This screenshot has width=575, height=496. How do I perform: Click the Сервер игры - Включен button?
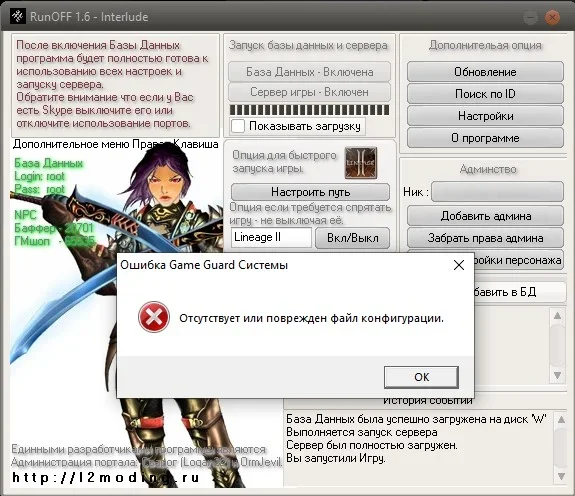(309, 92)
